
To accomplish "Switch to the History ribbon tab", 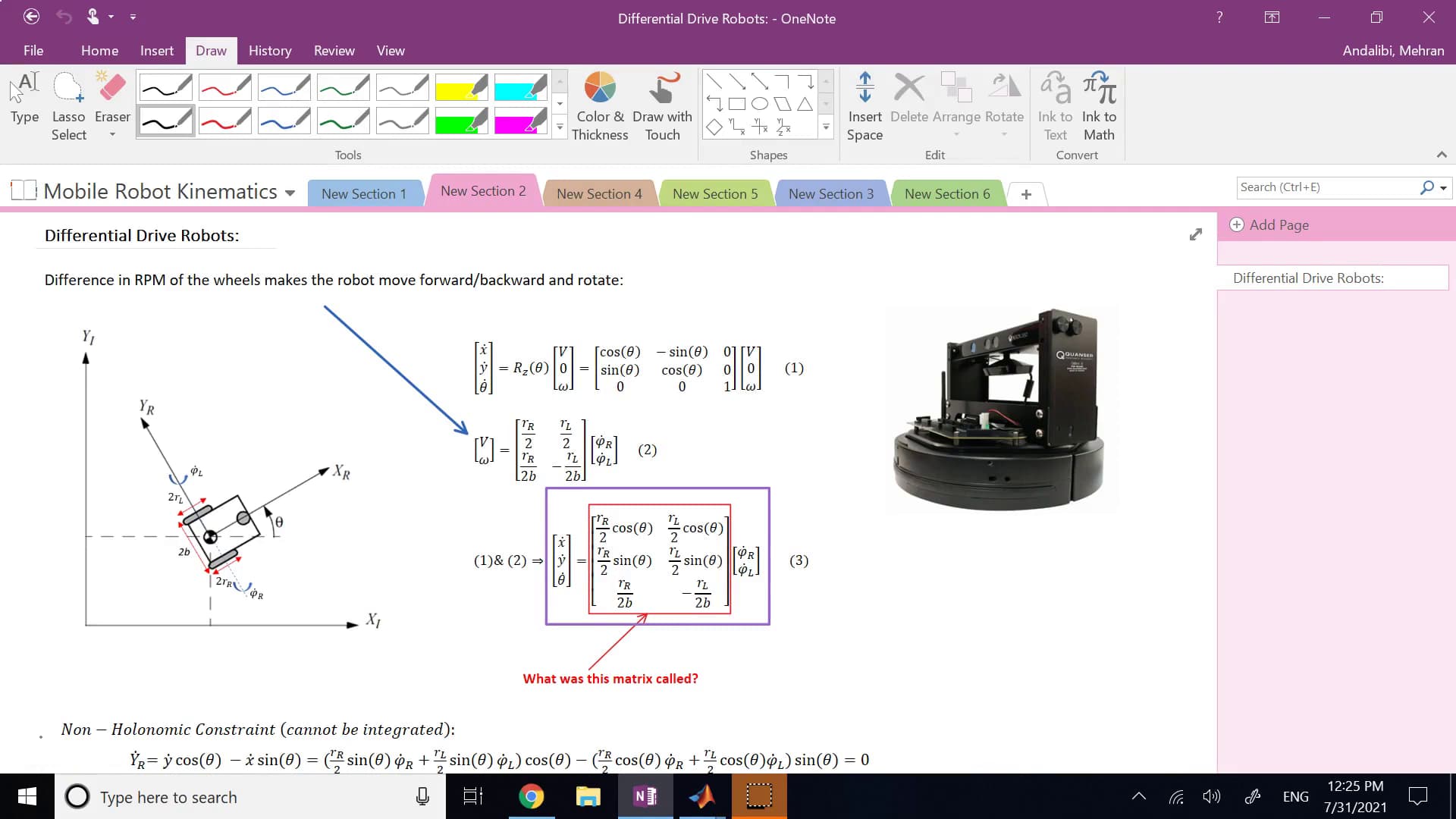I will [269, 51].
